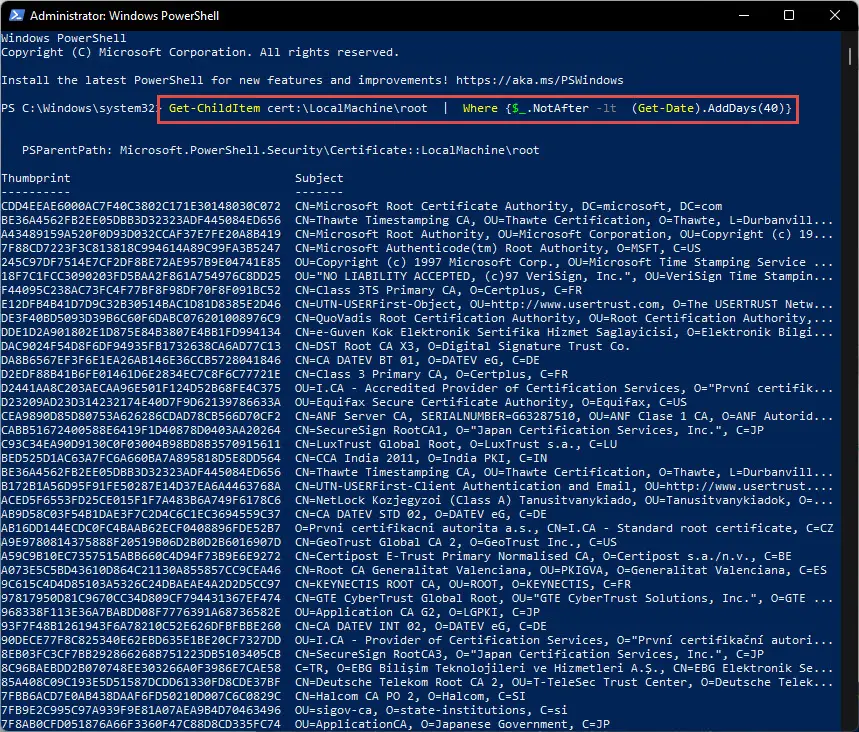This screenshot has width=859, height=732.
Task: Close the Administrator PowerShell window
Action: pos(834,15)
